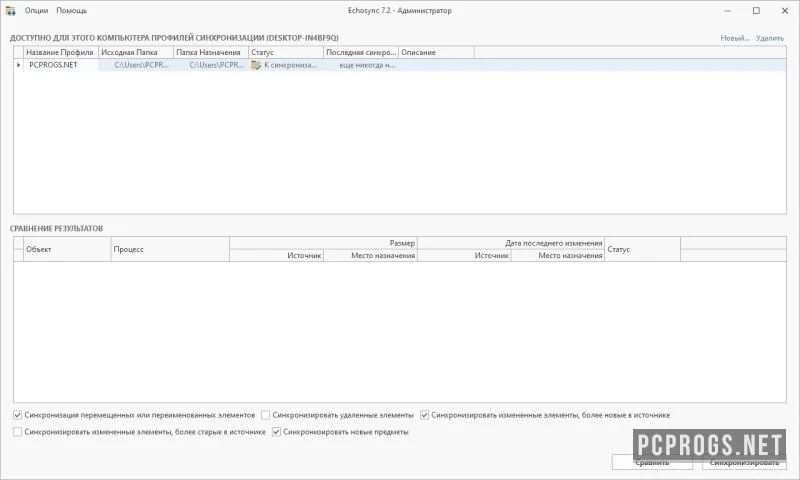Click Источник header under Размер
Screen dimensions: 800x480
277,256
